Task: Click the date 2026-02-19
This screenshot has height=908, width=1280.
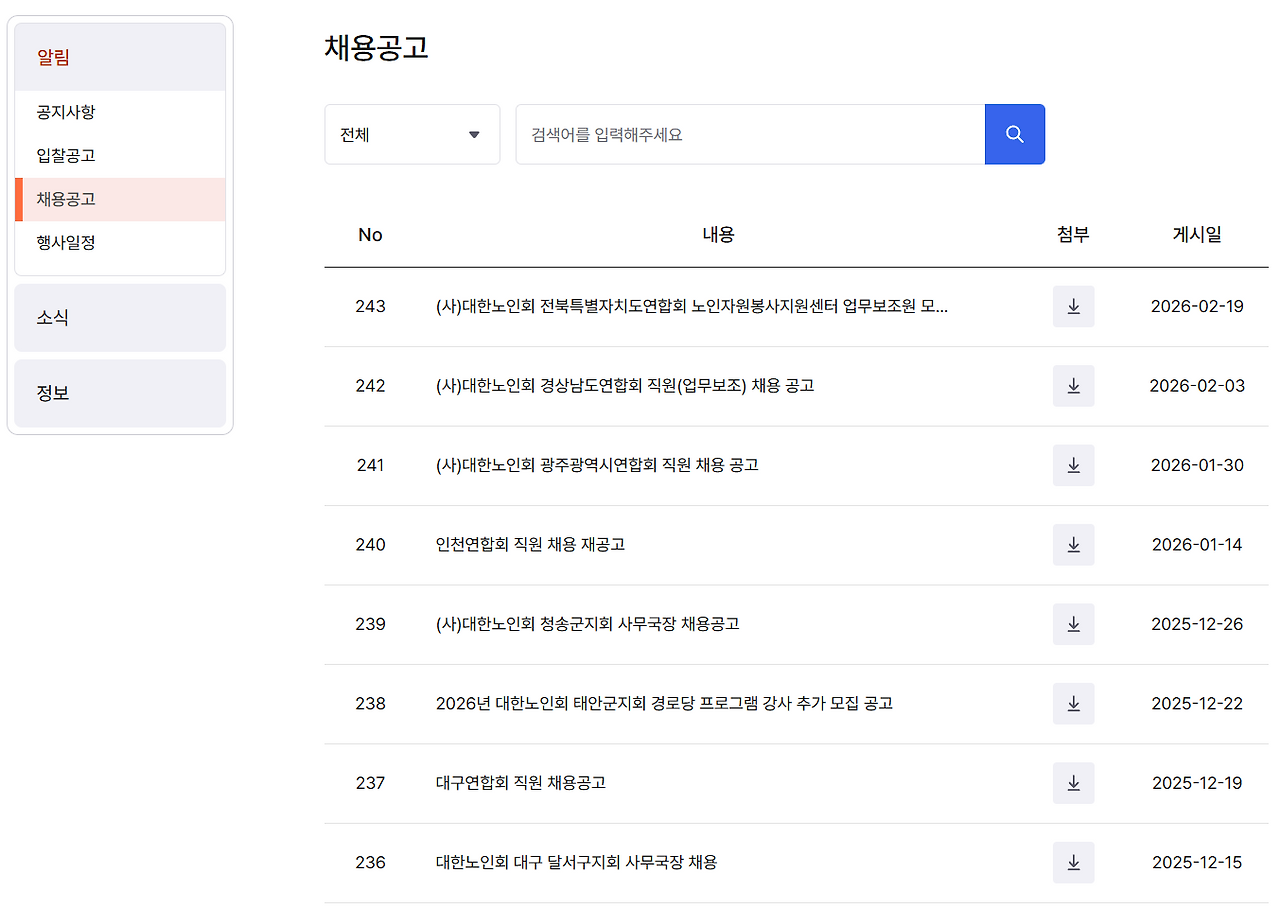Action: coord(1197,306)
